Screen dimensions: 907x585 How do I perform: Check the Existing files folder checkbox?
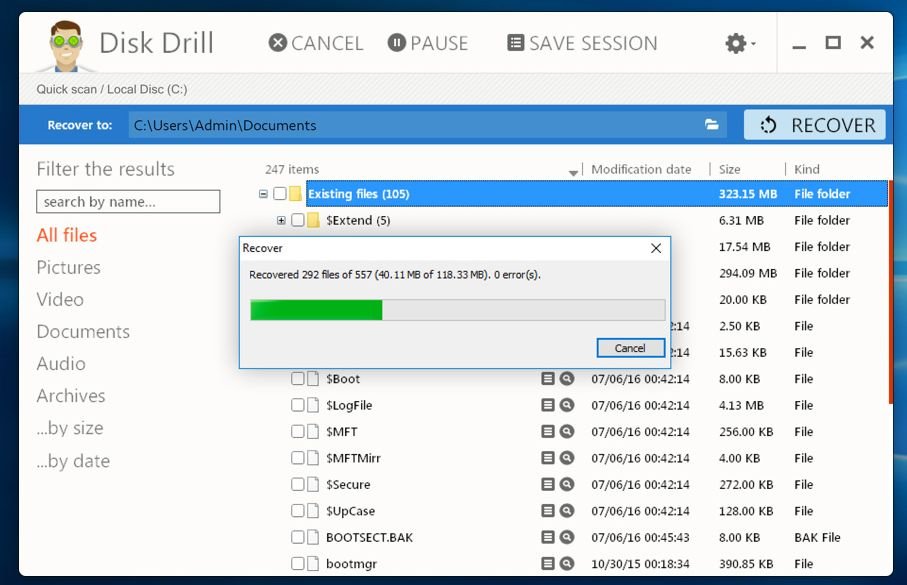point(279,193)
